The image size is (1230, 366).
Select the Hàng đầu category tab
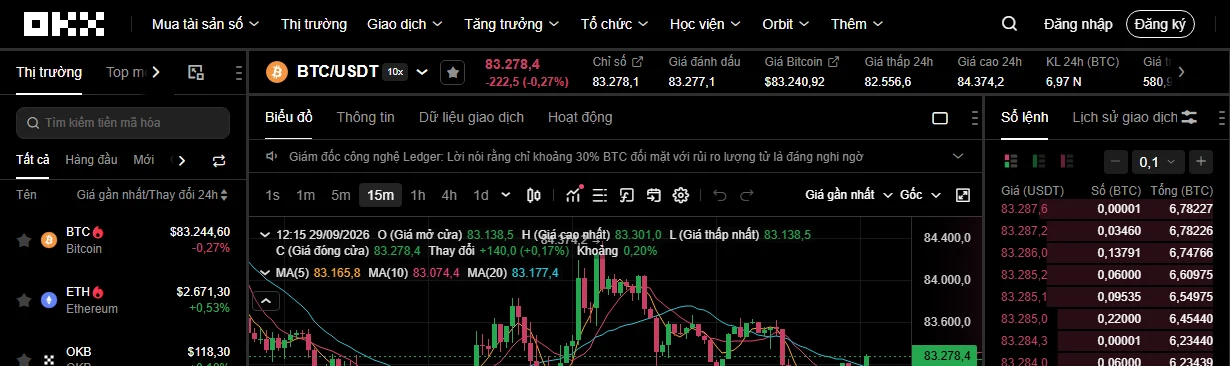click(91, 160)
